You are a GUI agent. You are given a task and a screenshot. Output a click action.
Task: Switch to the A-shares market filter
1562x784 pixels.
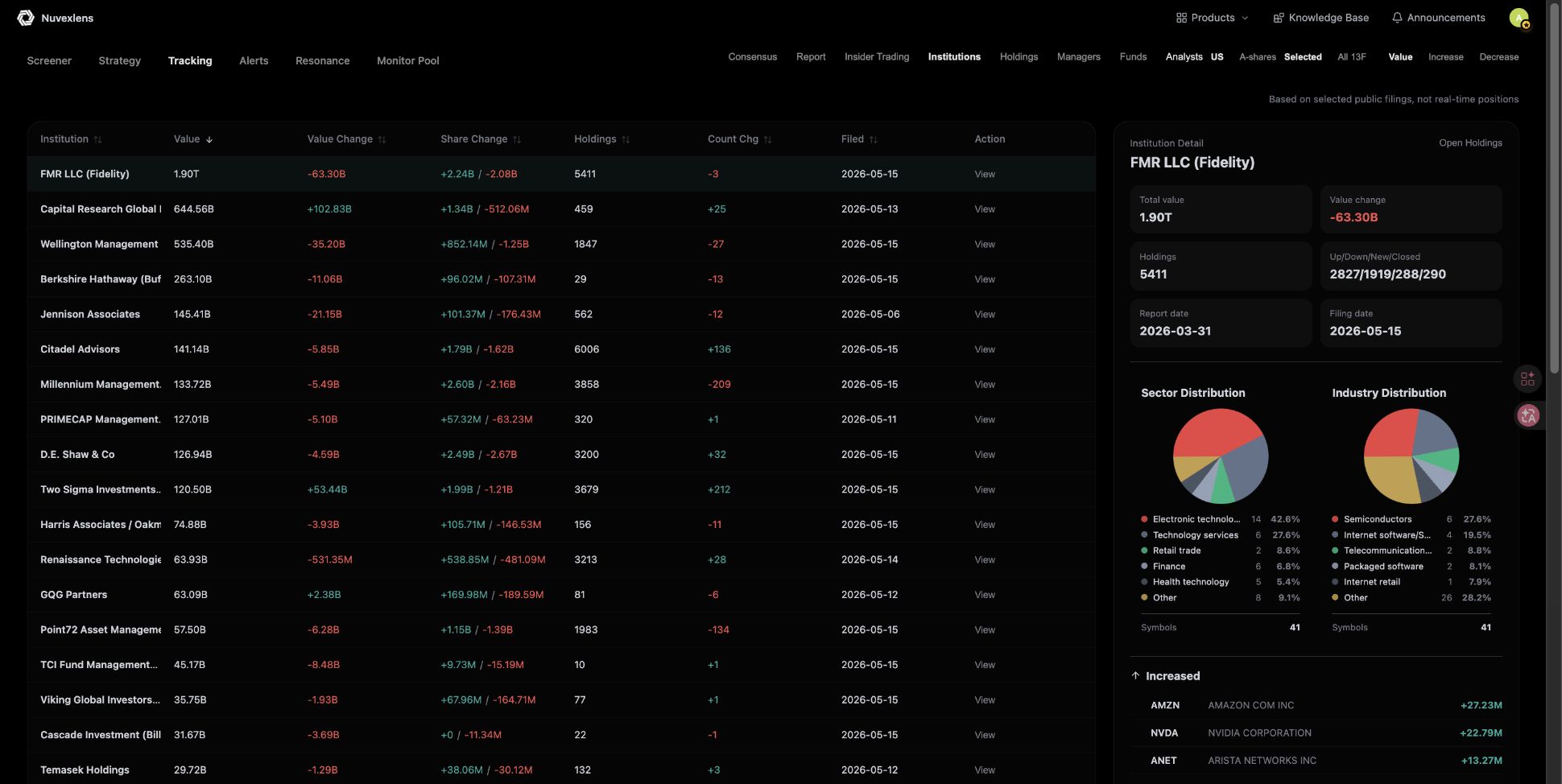click(x=1258, y=57)
